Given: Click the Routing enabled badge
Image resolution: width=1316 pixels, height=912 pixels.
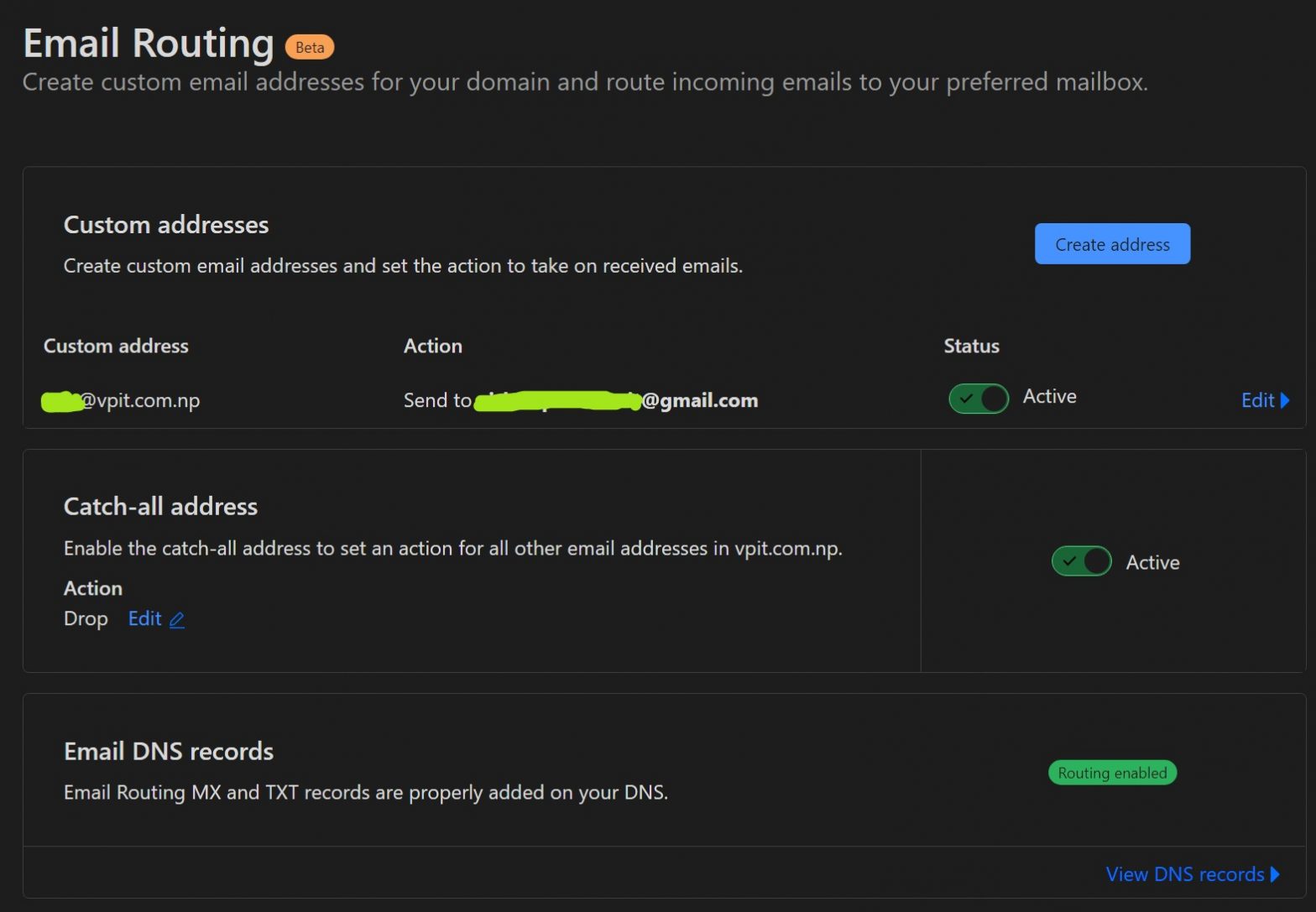Looking at the screenshot, I should [x=1112, y=773].
